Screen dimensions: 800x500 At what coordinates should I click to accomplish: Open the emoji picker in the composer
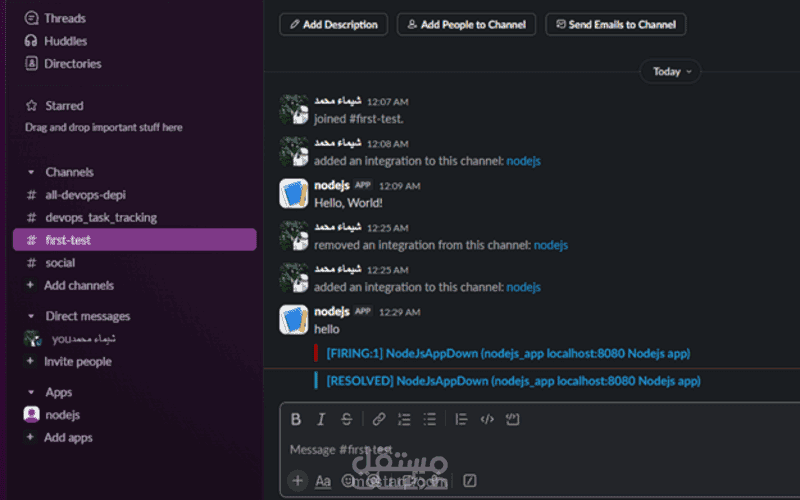(x=348, y=481)
